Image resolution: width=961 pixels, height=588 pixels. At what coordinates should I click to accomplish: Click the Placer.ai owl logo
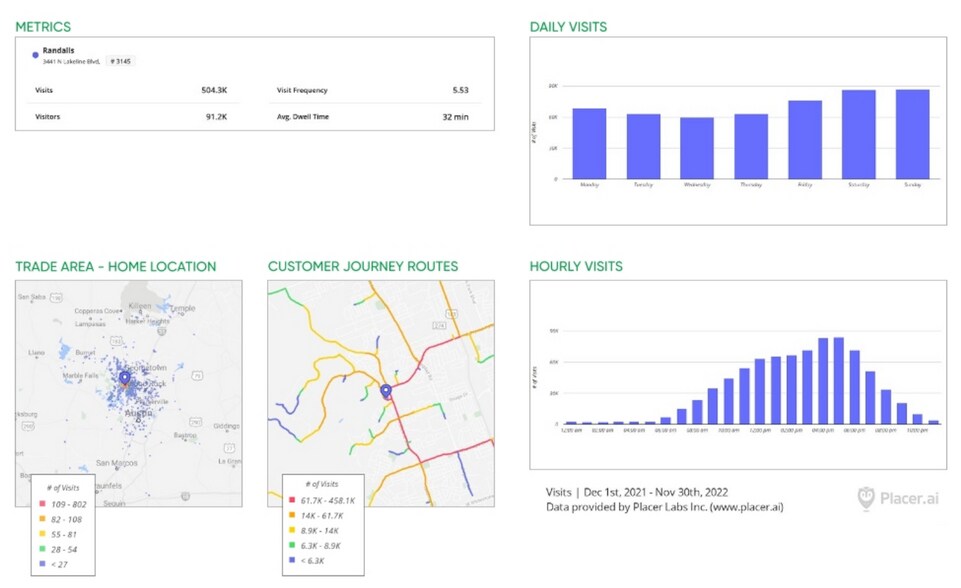[867, 497]
